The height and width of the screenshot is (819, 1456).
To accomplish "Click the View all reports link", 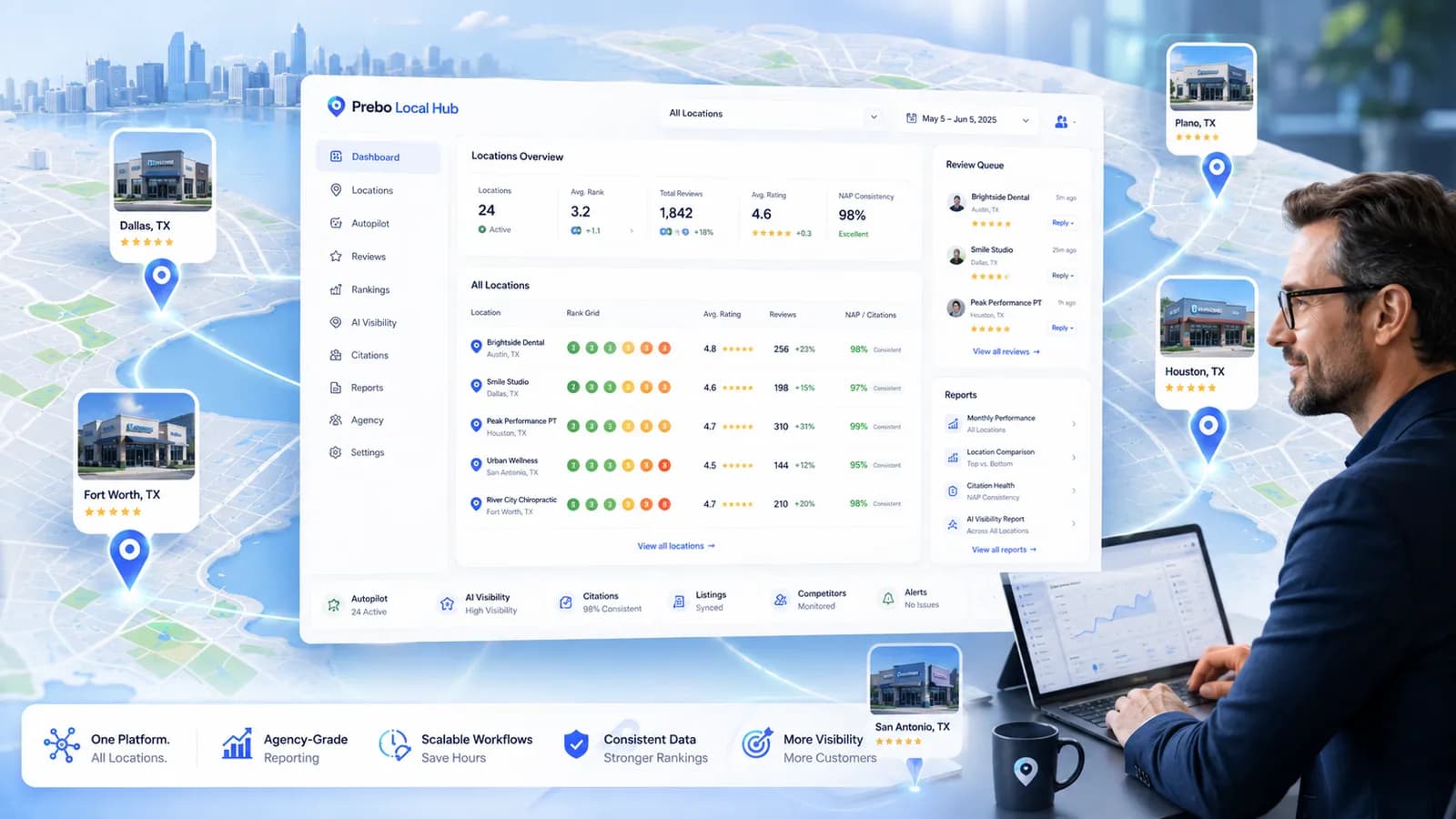I will [1004, 550].
